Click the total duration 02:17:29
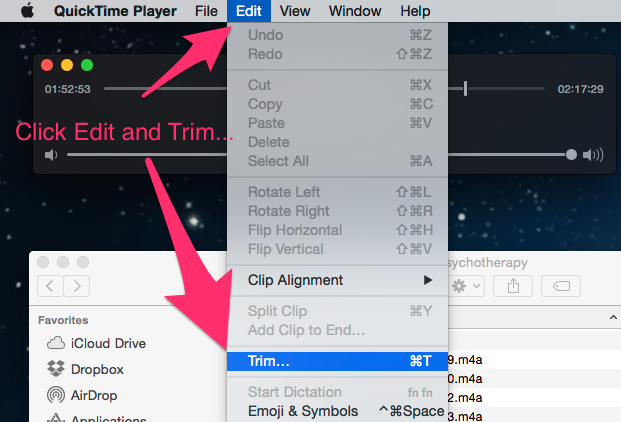Viewport: 621px width, 422px height. pos(580,89)
